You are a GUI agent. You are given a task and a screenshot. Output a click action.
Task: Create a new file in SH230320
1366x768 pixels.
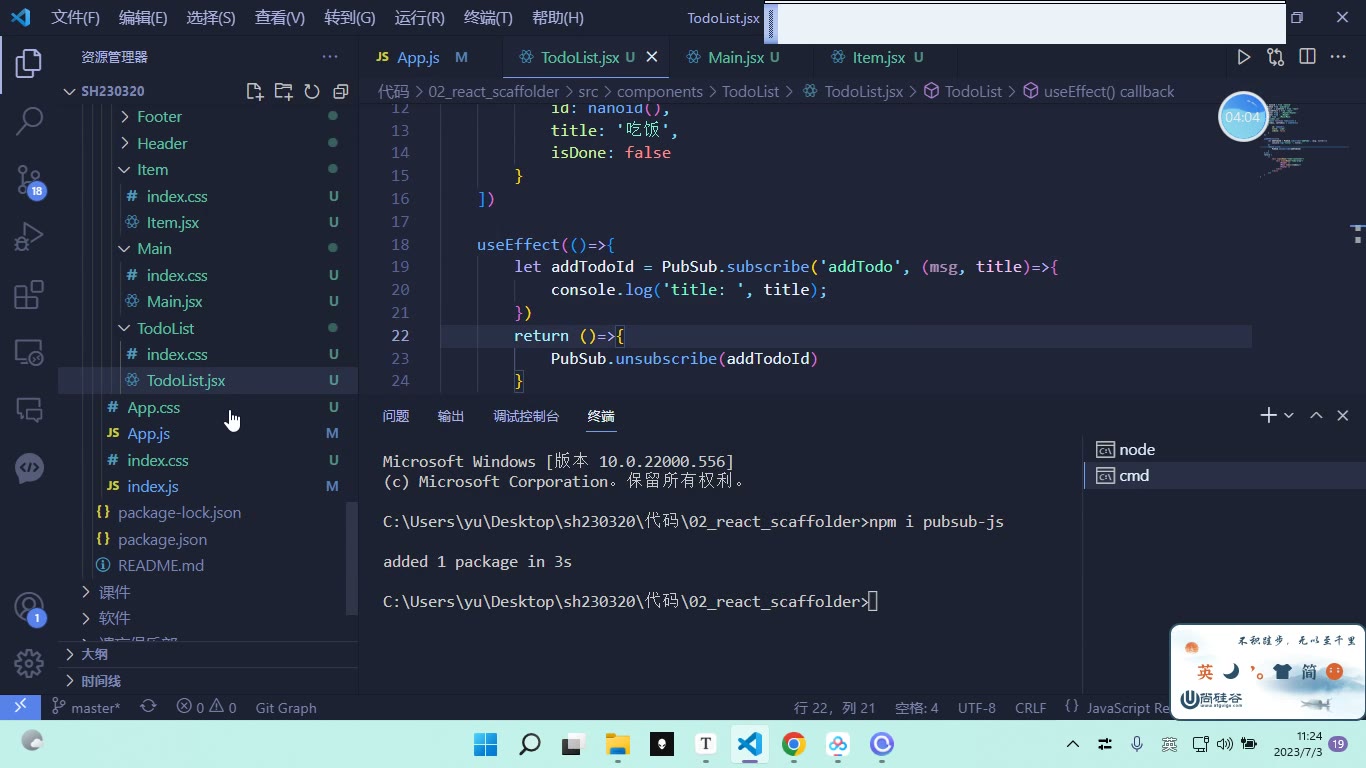255,91
